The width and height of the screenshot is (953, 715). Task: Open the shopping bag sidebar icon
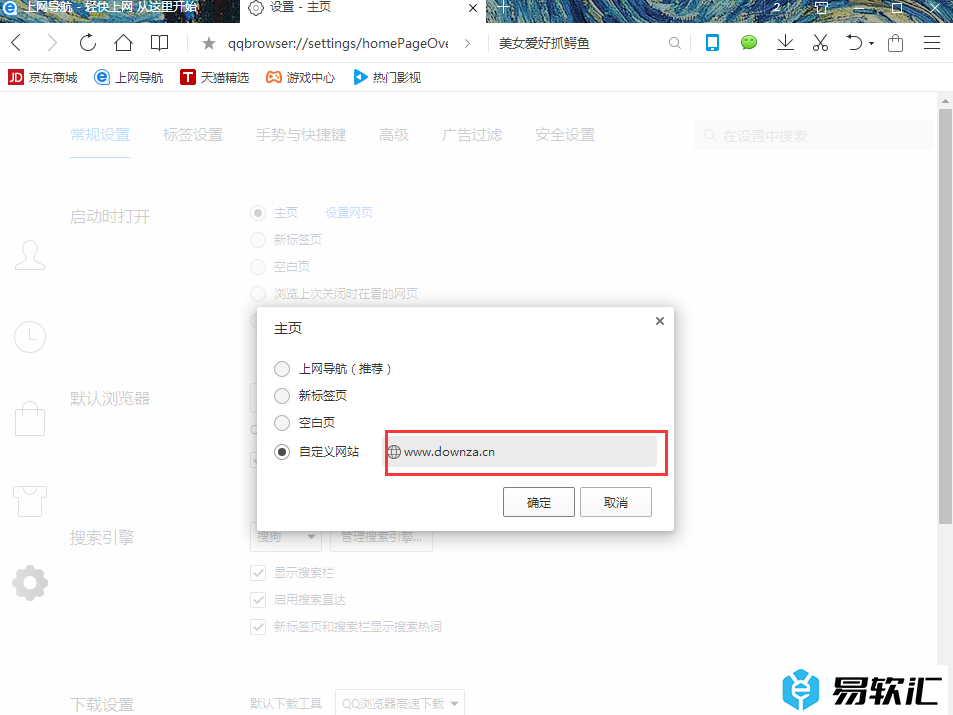pos(30,419)
